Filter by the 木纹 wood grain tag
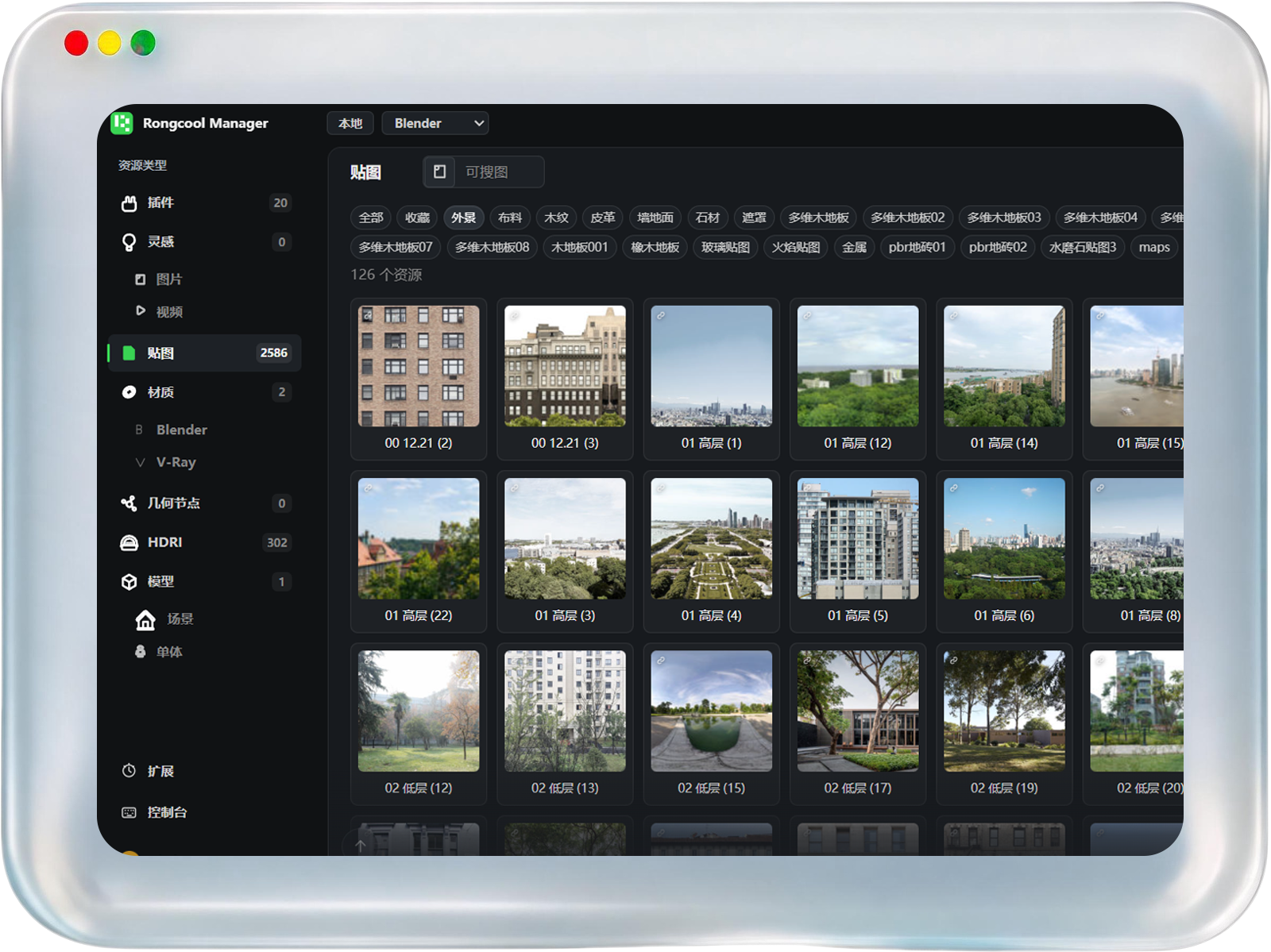 click(557, 218)
